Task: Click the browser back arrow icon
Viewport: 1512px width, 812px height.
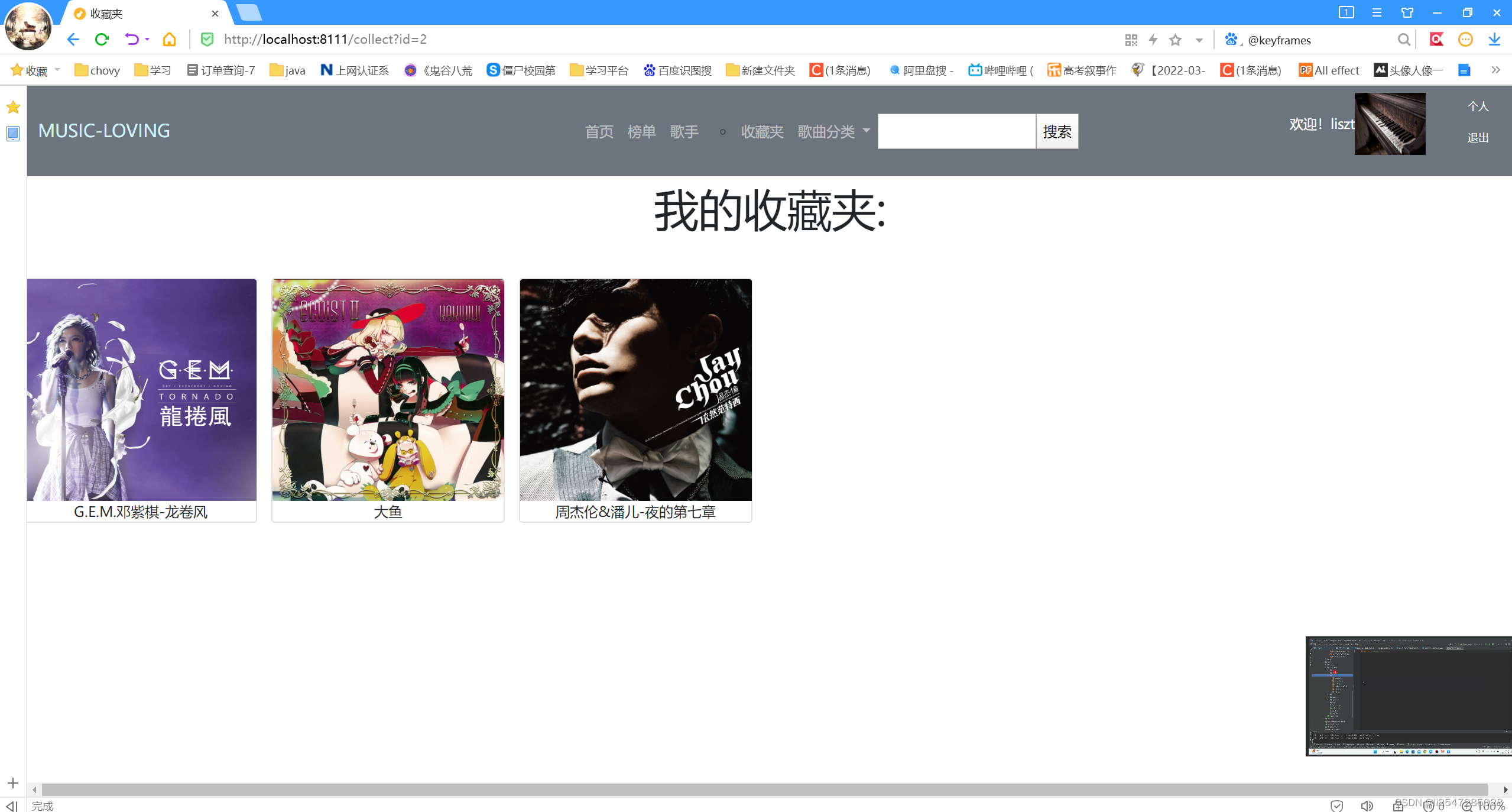Action: point(73,40)
